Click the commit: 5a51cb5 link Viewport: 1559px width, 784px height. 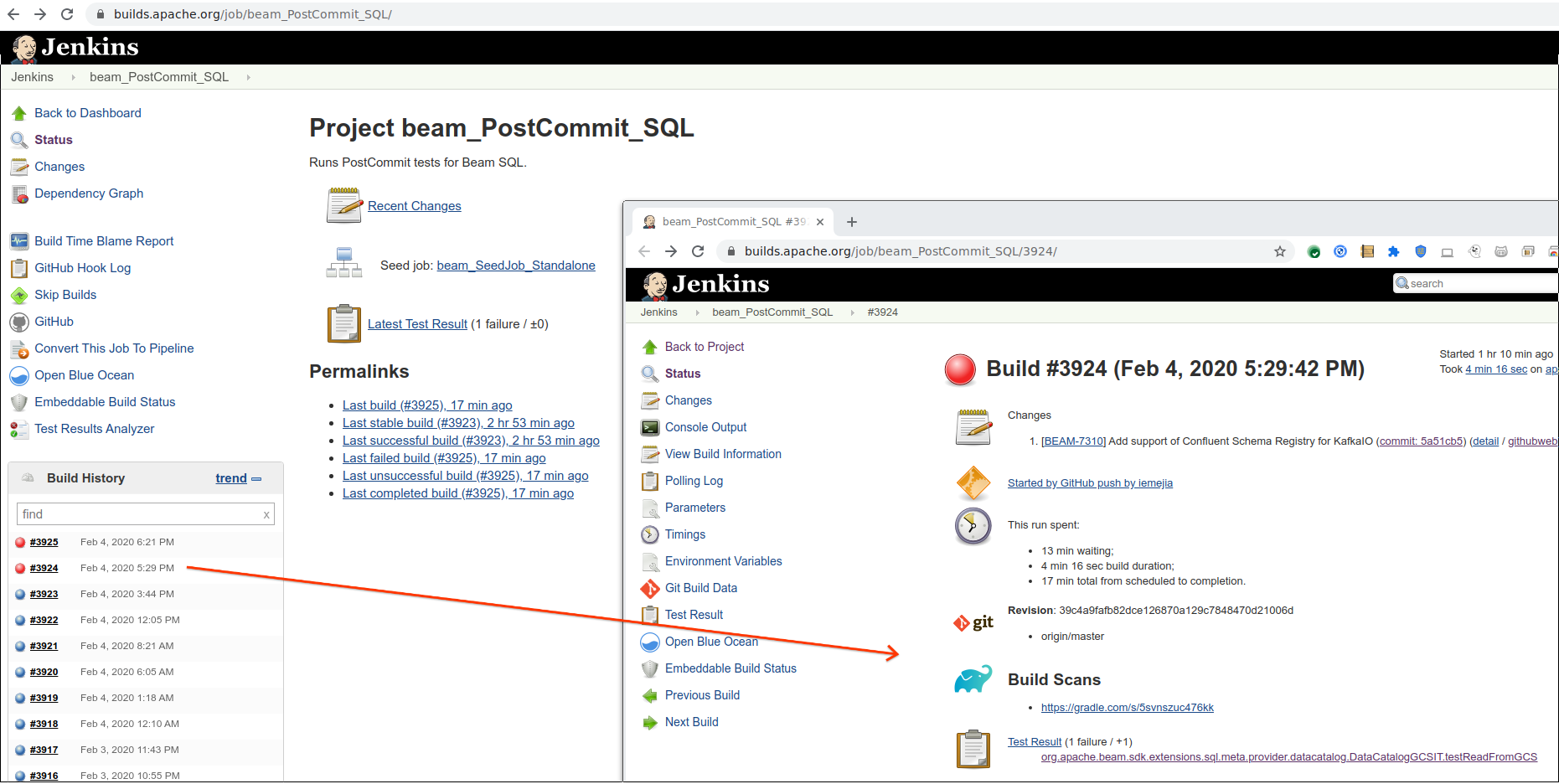click(x=1422, y=441)
